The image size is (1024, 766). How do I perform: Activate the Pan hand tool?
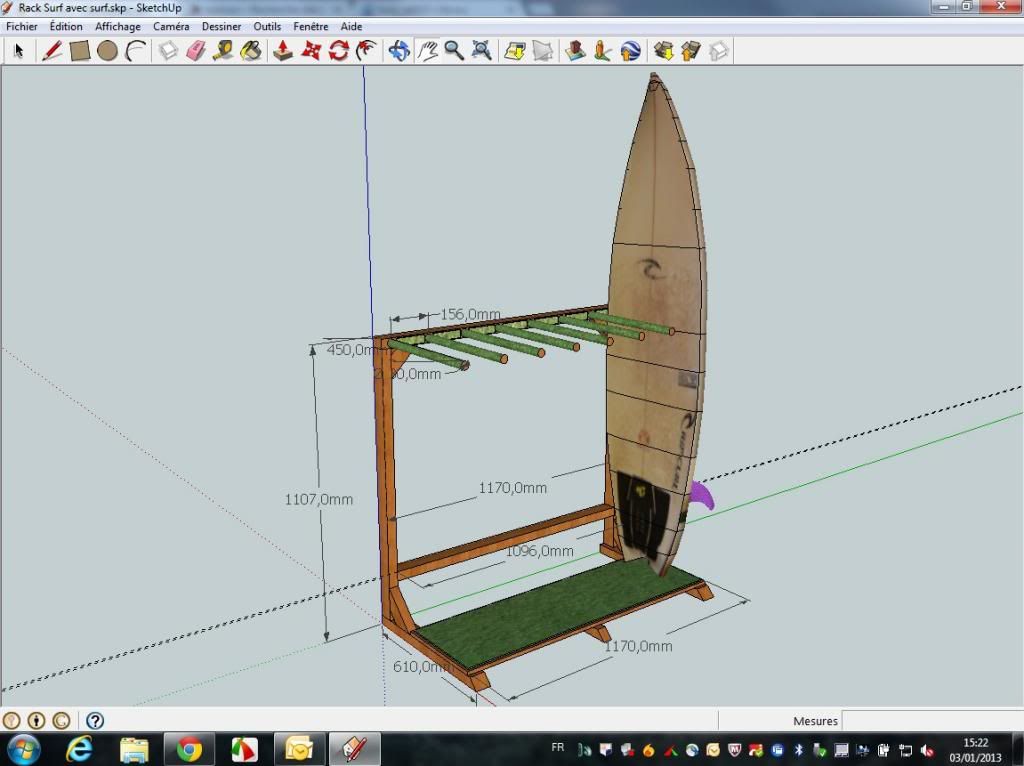pyautogui.click(x=427, y=51)
